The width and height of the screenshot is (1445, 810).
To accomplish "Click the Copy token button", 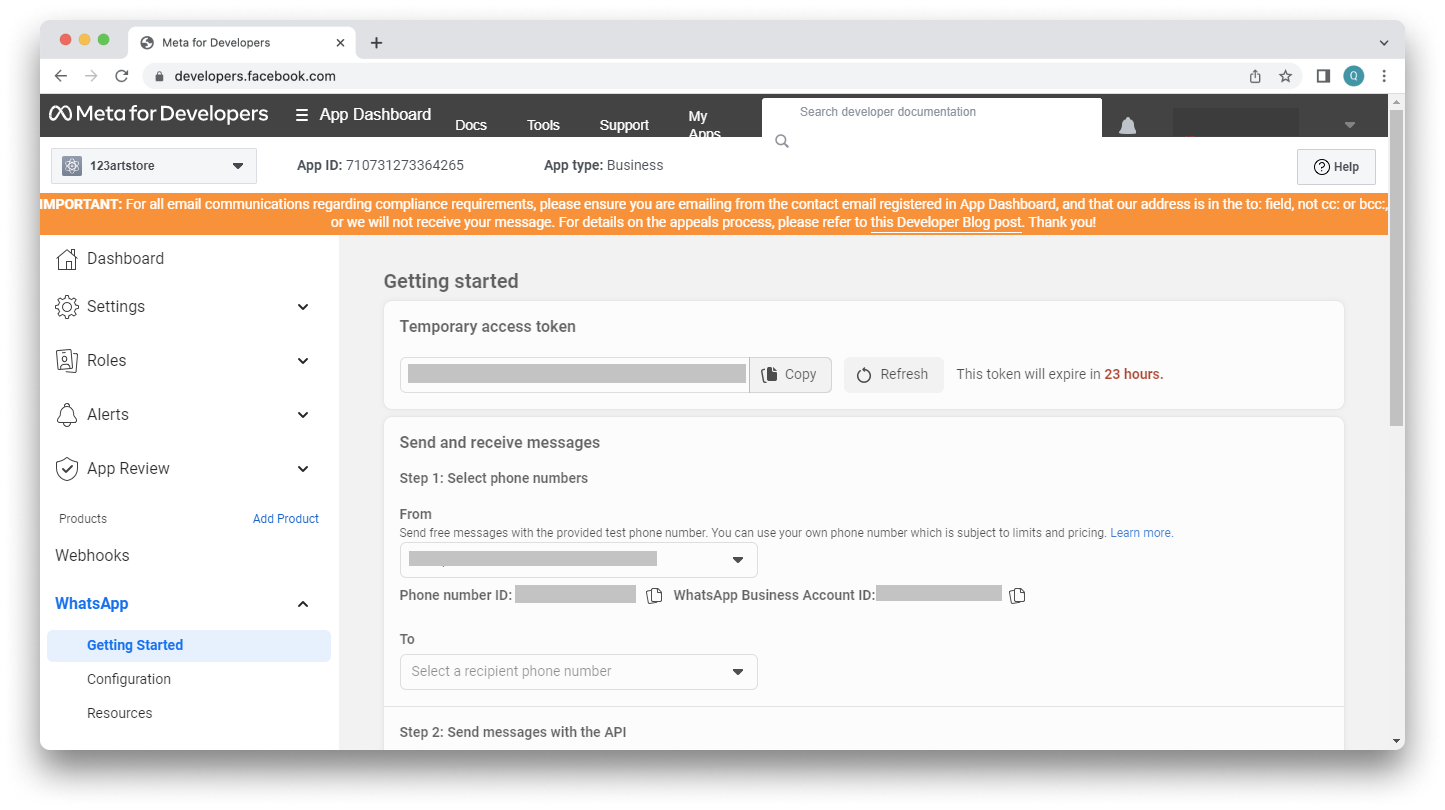I will 790,375.
